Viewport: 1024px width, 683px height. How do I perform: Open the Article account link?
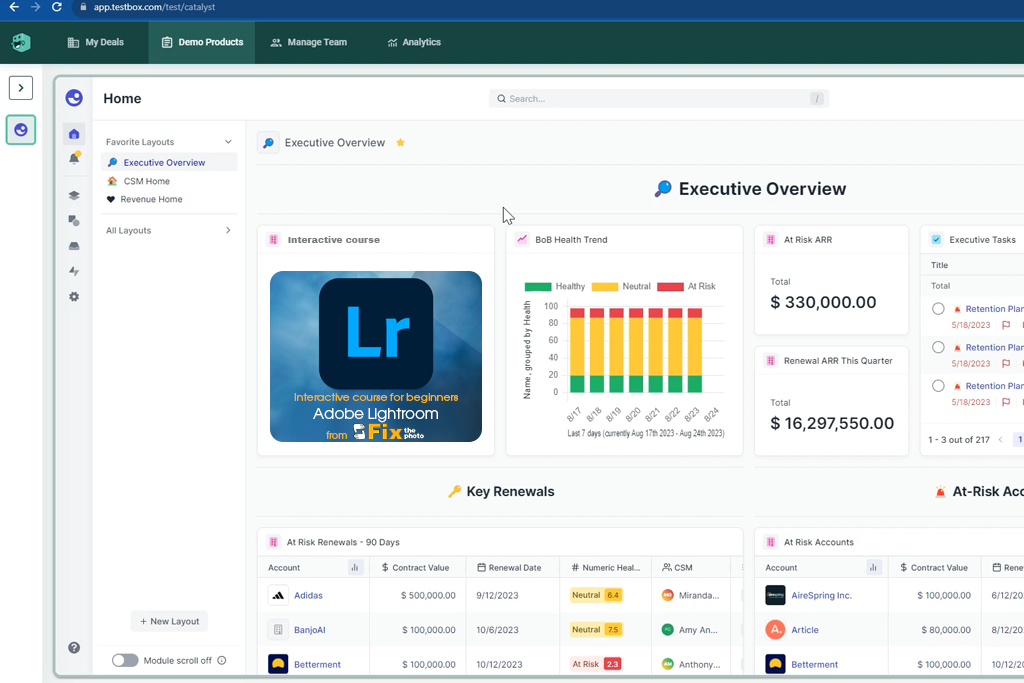(x=805, y=630)
